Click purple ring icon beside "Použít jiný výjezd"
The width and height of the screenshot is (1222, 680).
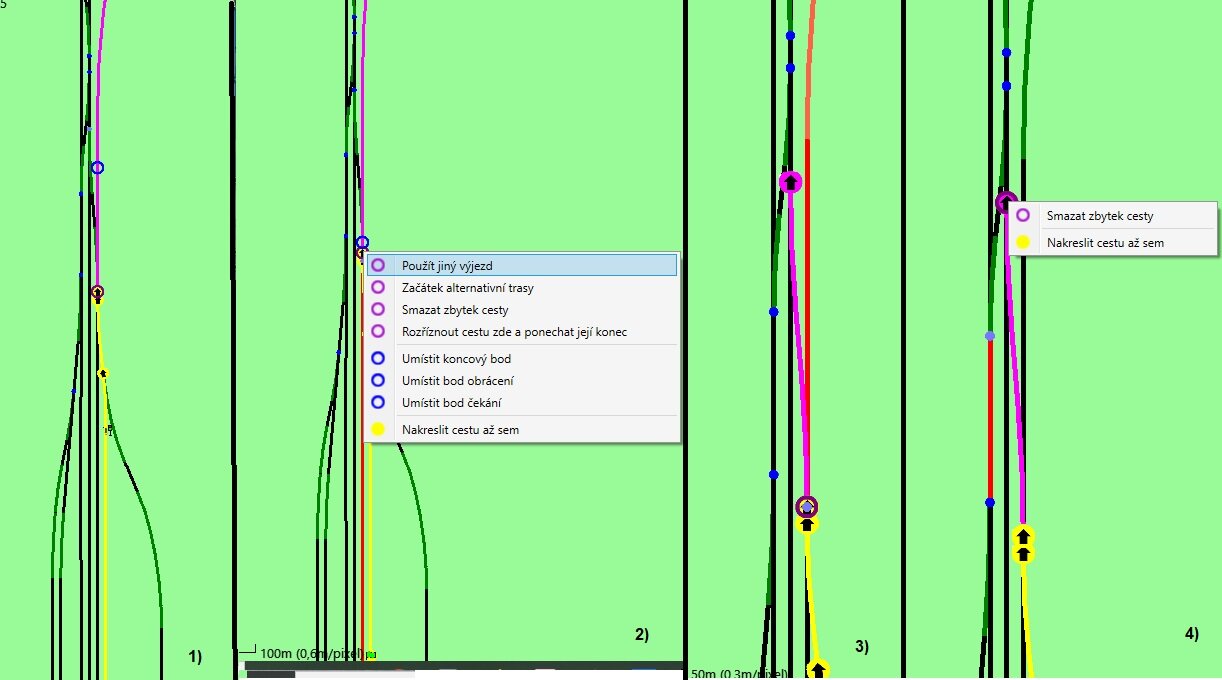pos(378,266)
